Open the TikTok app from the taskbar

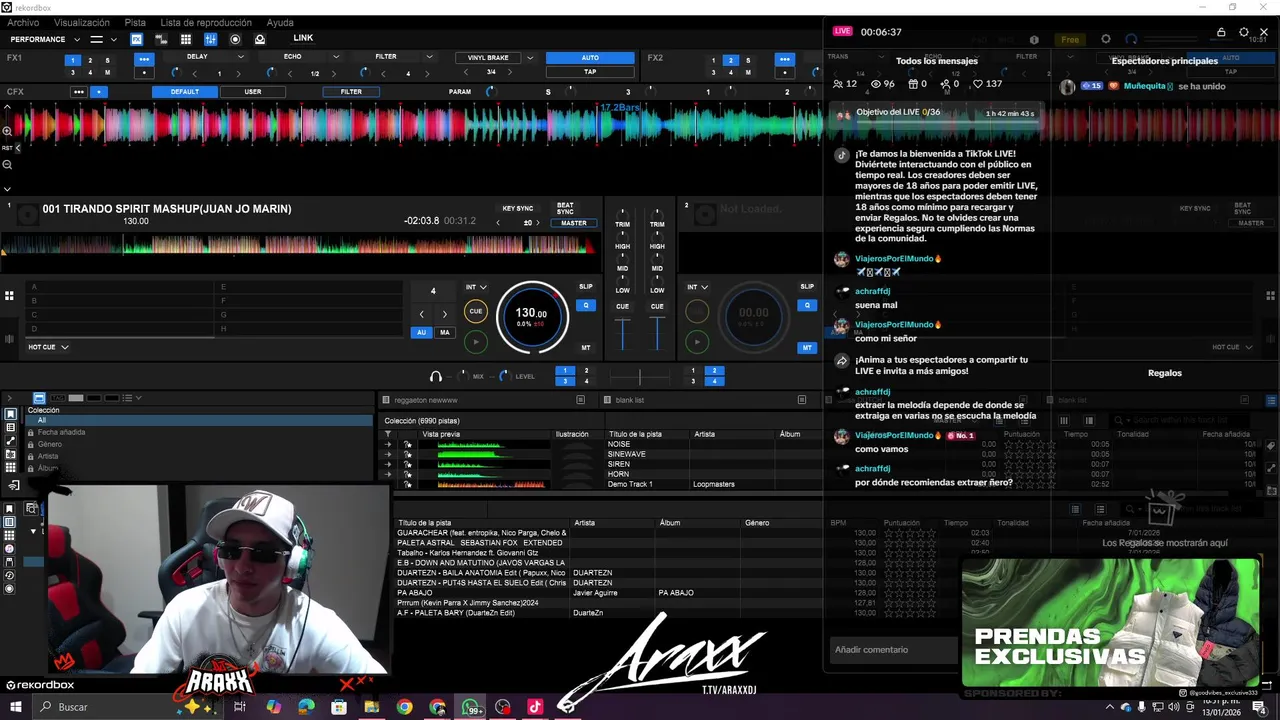(535, 707)
